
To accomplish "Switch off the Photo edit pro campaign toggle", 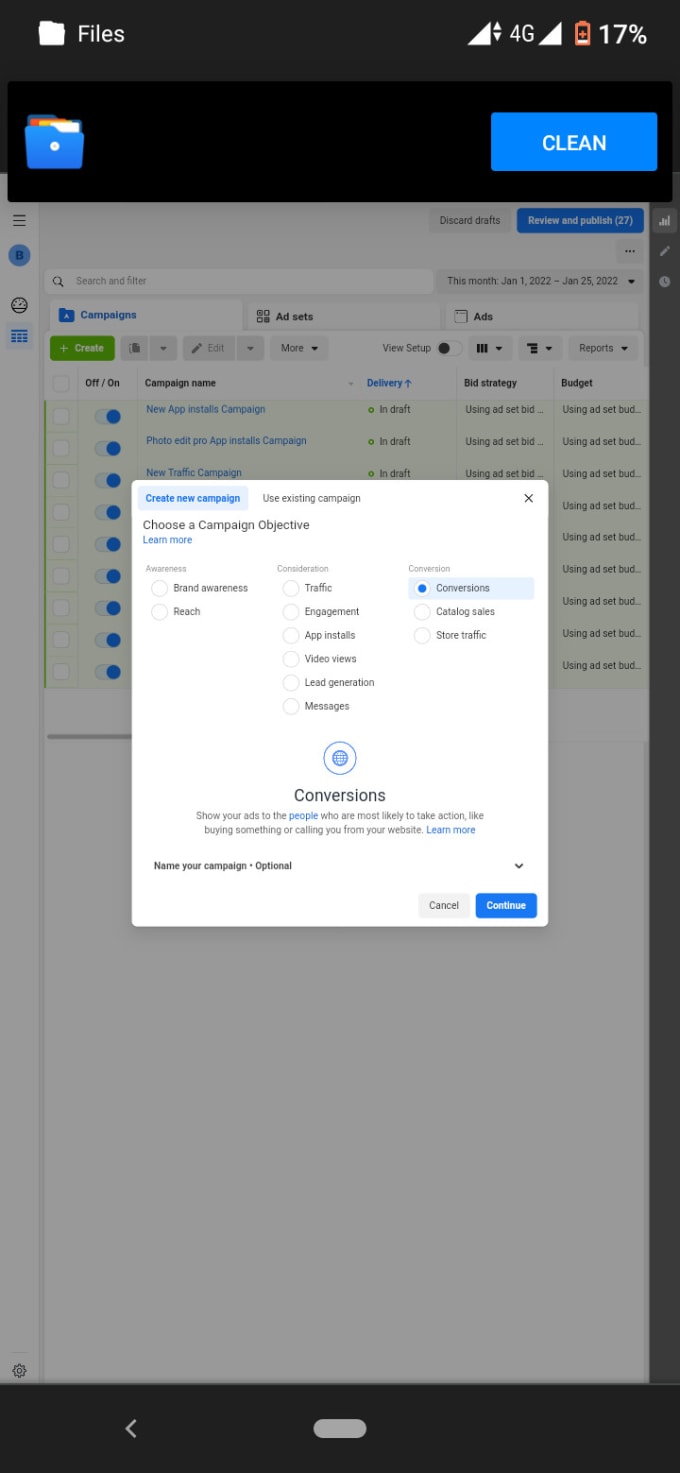I will click(x=107, y=448).
